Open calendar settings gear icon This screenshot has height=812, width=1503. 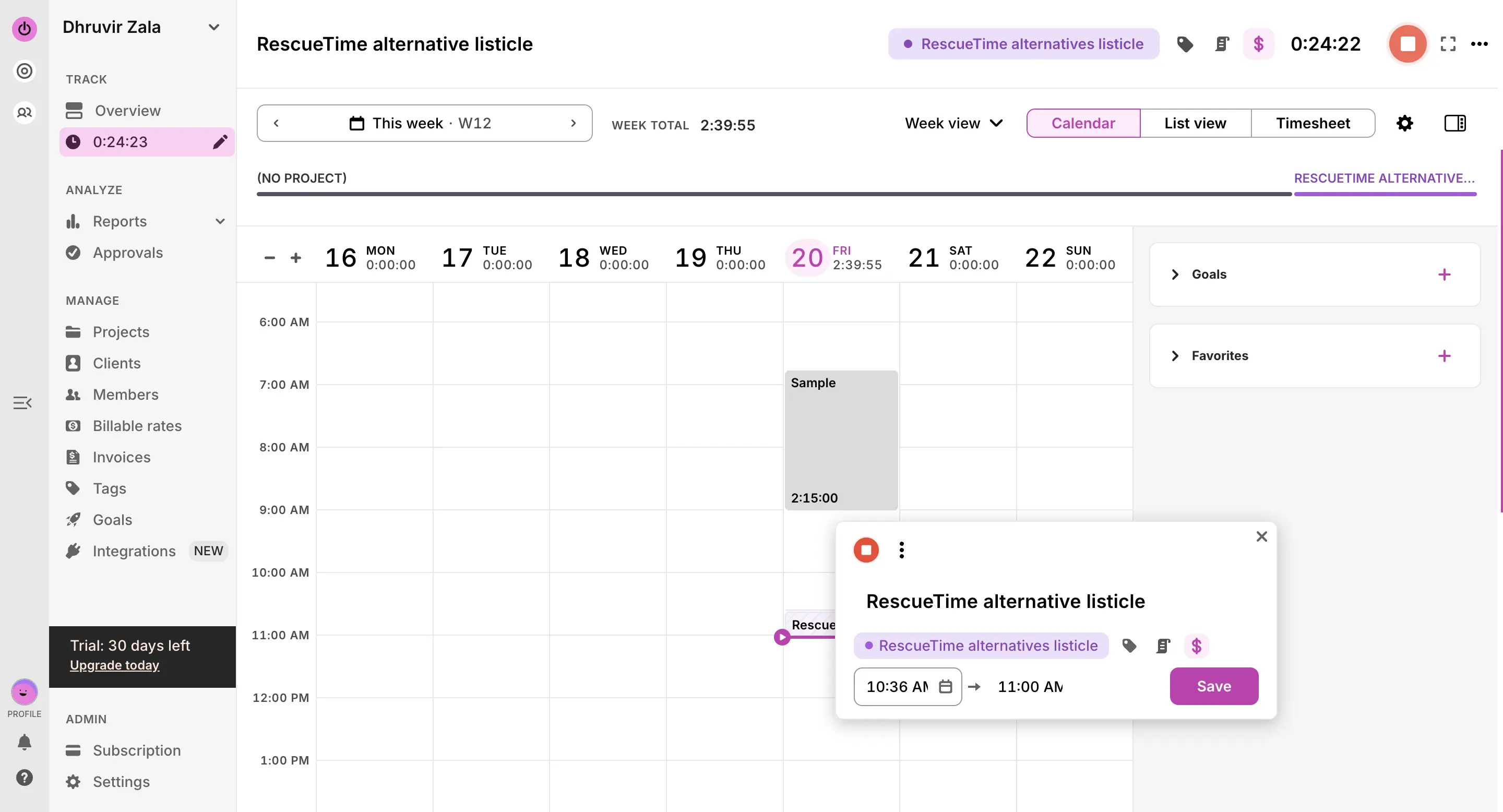point(1404,123)
